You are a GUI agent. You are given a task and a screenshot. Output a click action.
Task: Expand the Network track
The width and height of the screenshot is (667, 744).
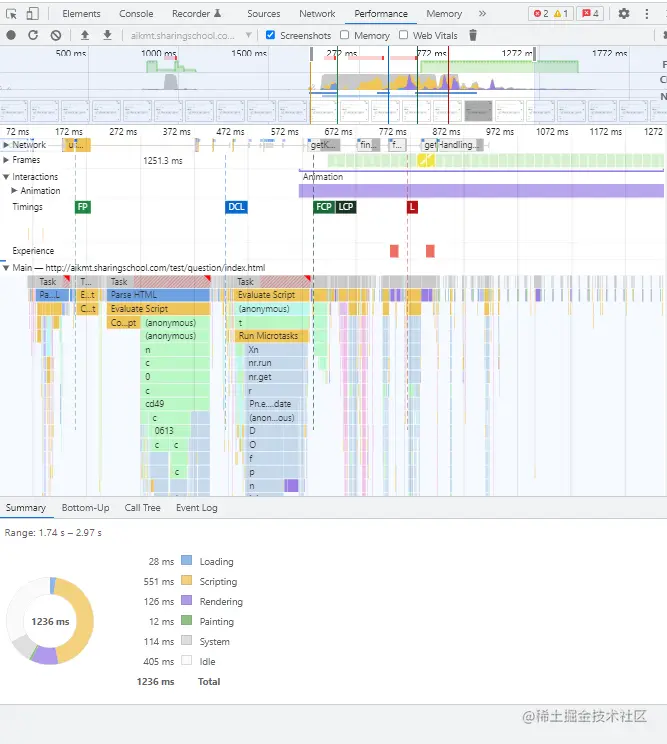[x=6, y=145]
